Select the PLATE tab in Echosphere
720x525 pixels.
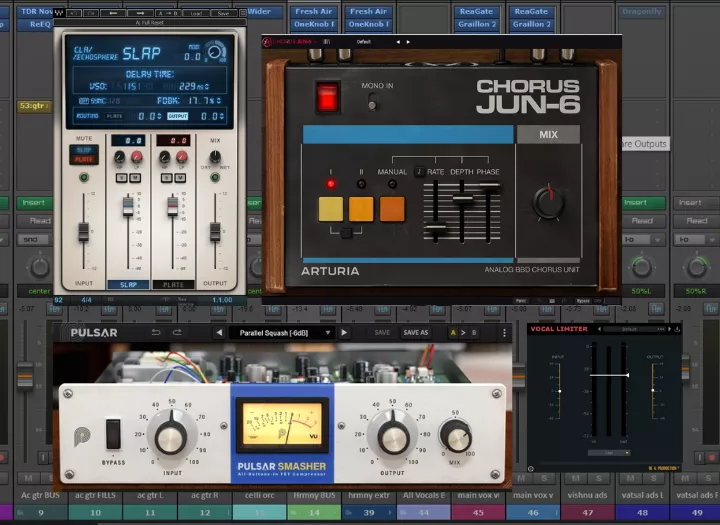tap(173, 285)
